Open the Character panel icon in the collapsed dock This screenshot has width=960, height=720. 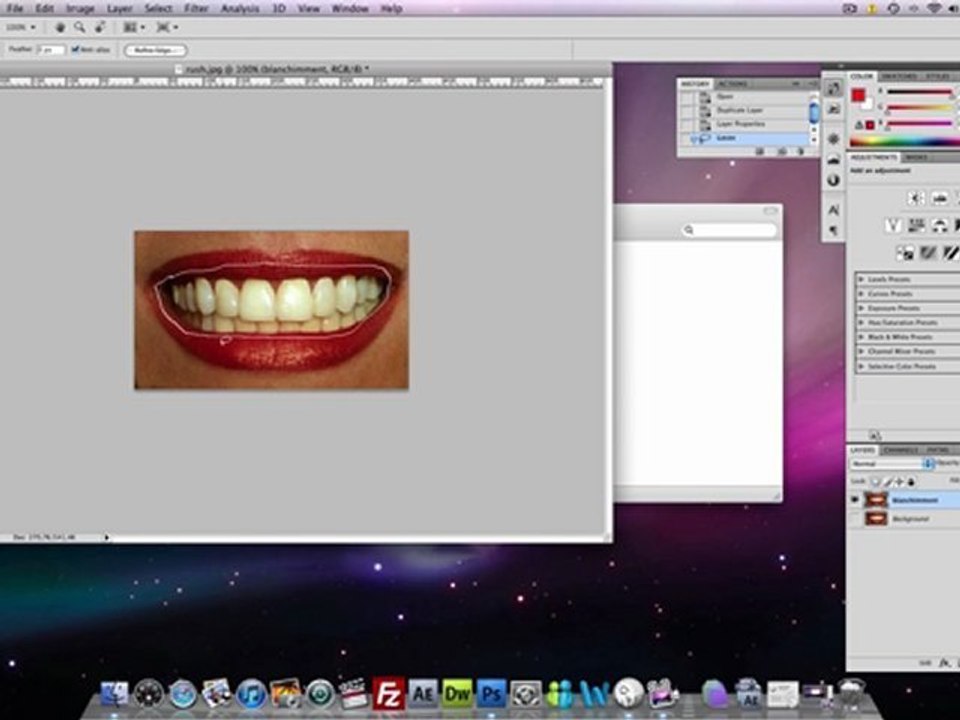click(833, 210)
